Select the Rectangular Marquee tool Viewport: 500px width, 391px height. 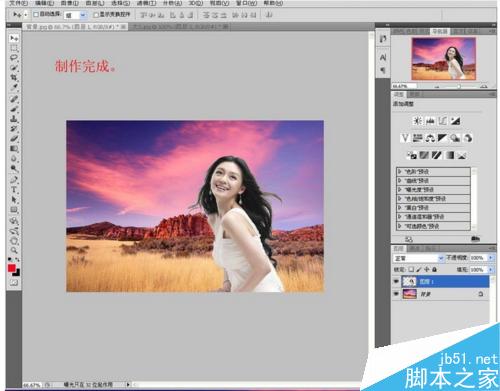14,48
